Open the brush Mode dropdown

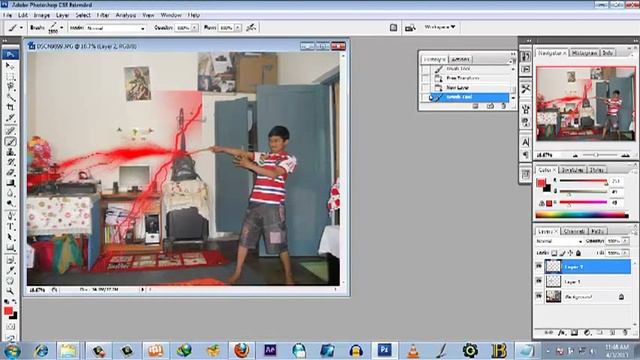click(x=116, y=28)
